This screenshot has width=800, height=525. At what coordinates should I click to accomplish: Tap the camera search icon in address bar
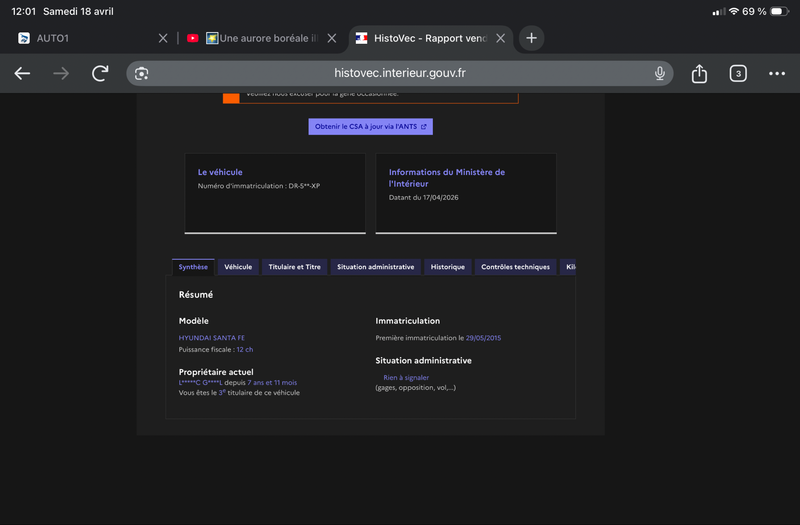coord(141,73)
